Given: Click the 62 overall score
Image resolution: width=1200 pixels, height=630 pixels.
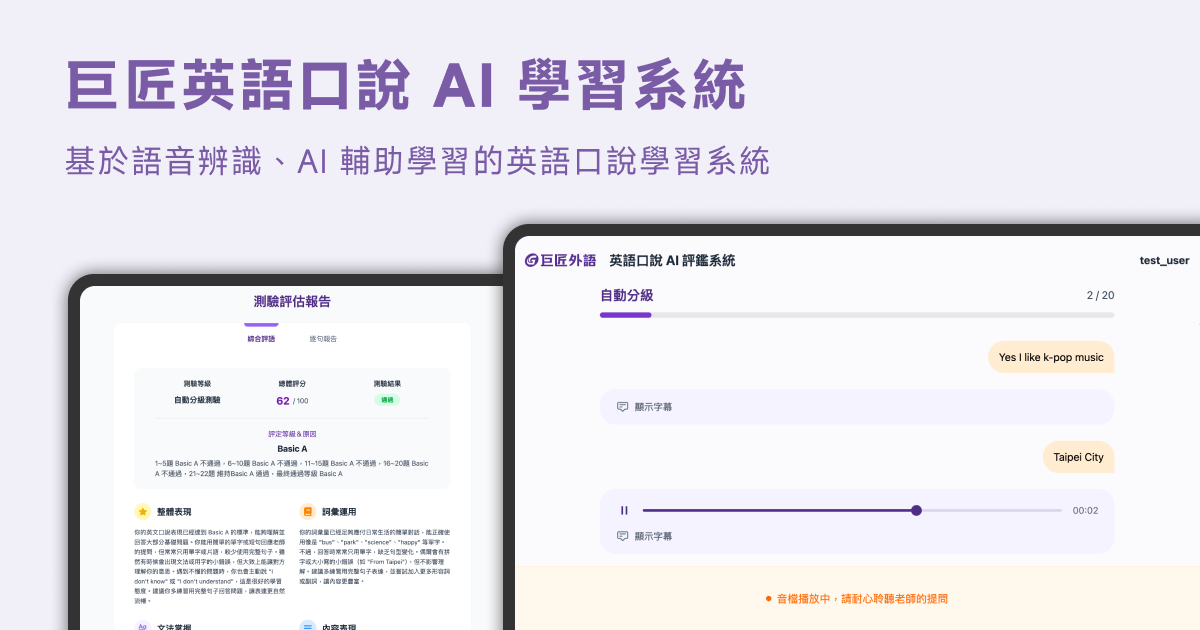Looking at the screenshot, I should (x=283, y=401).
